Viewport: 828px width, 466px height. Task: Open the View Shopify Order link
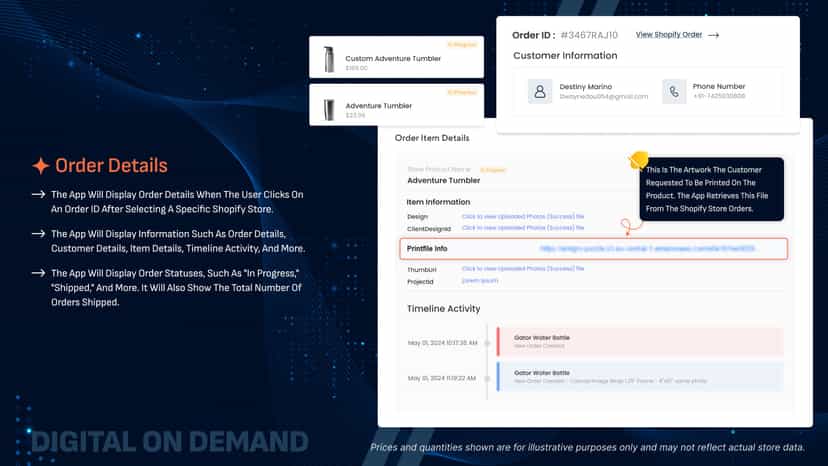tap(669, 35)
